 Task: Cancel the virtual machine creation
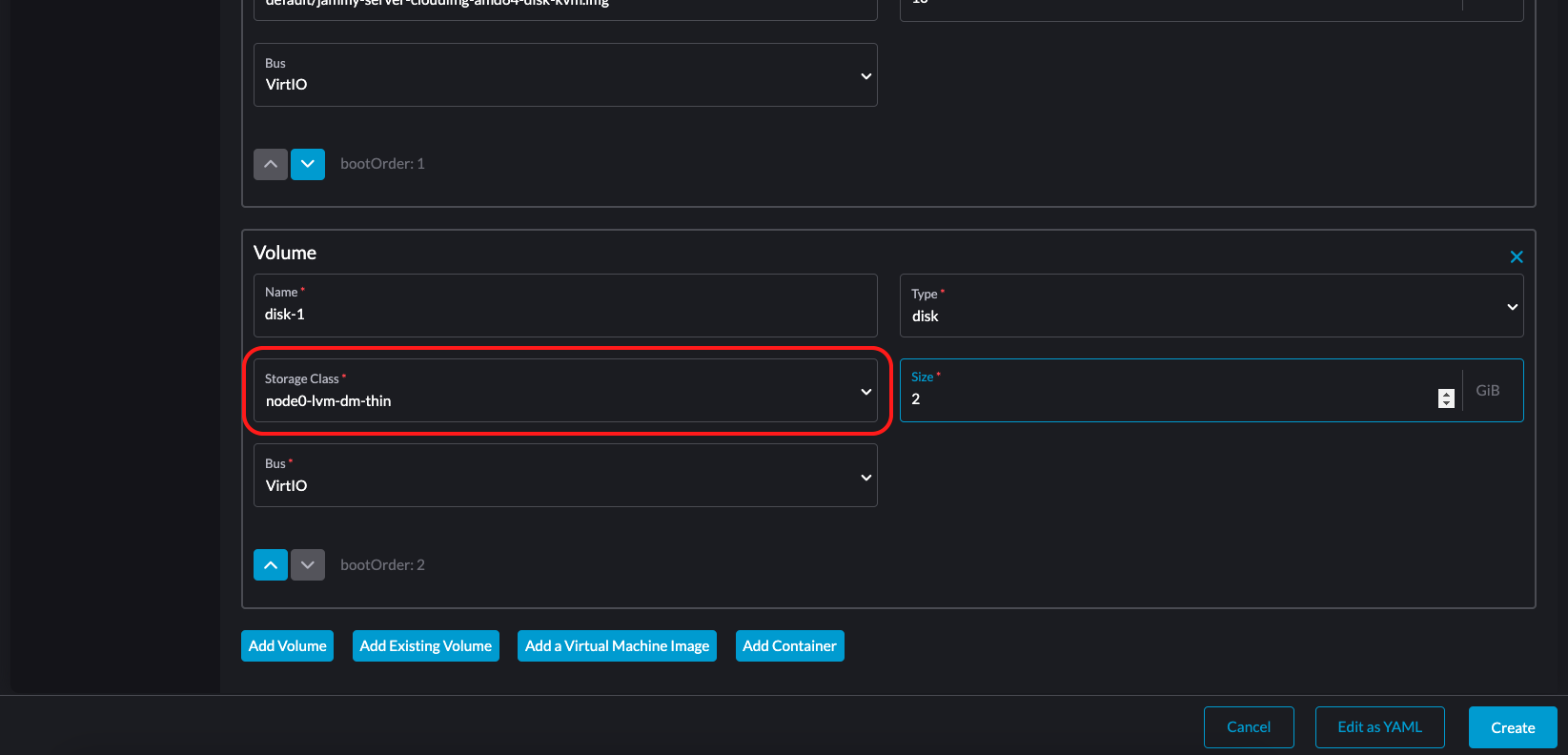coord(1248,727)
